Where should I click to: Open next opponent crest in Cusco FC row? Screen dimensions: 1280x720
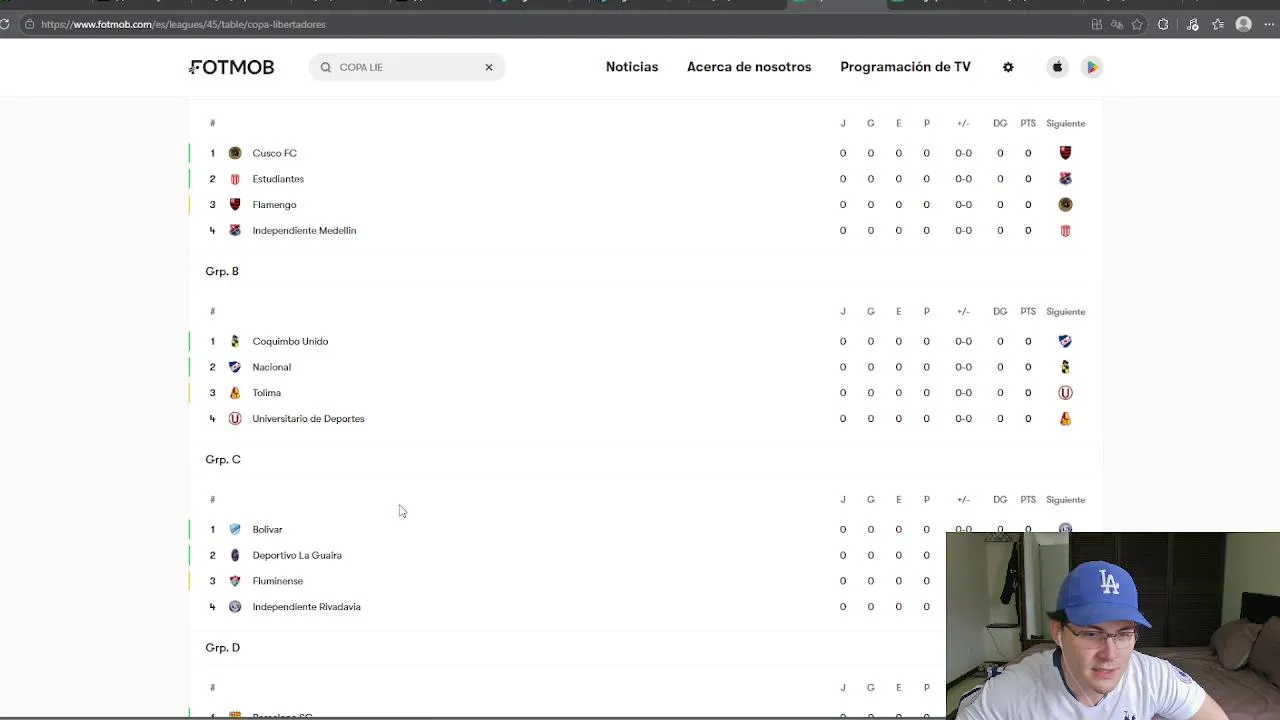coord(1065,153)
